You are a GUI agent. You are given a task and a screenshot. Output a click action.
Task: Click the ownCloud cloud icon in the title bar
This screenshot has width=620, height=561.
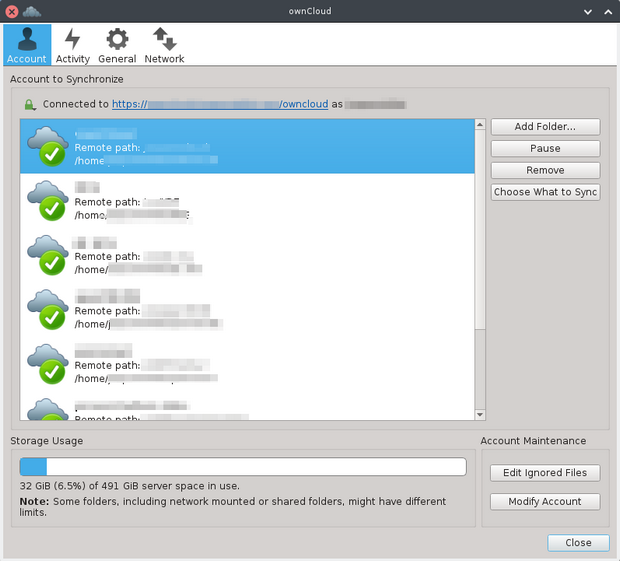32,11
